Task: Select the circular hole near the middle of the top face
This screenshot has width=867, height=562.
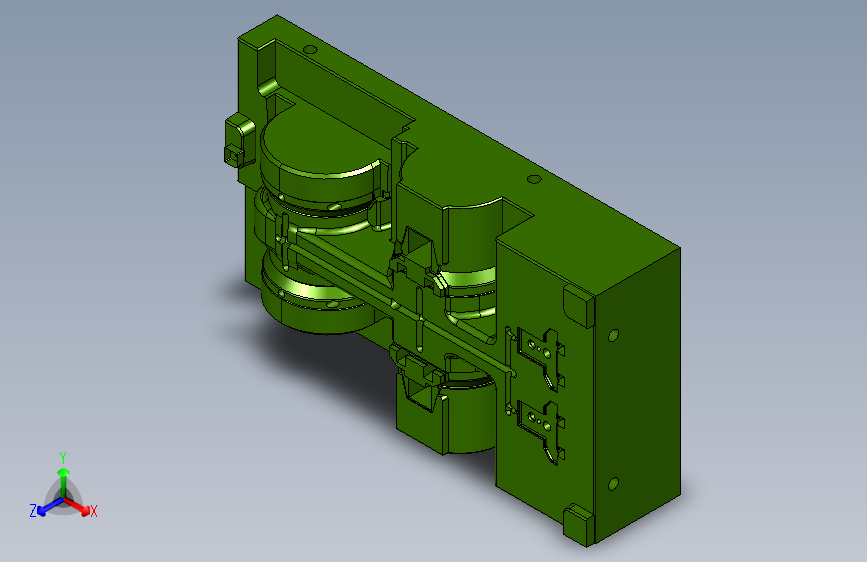Action: 534,179
